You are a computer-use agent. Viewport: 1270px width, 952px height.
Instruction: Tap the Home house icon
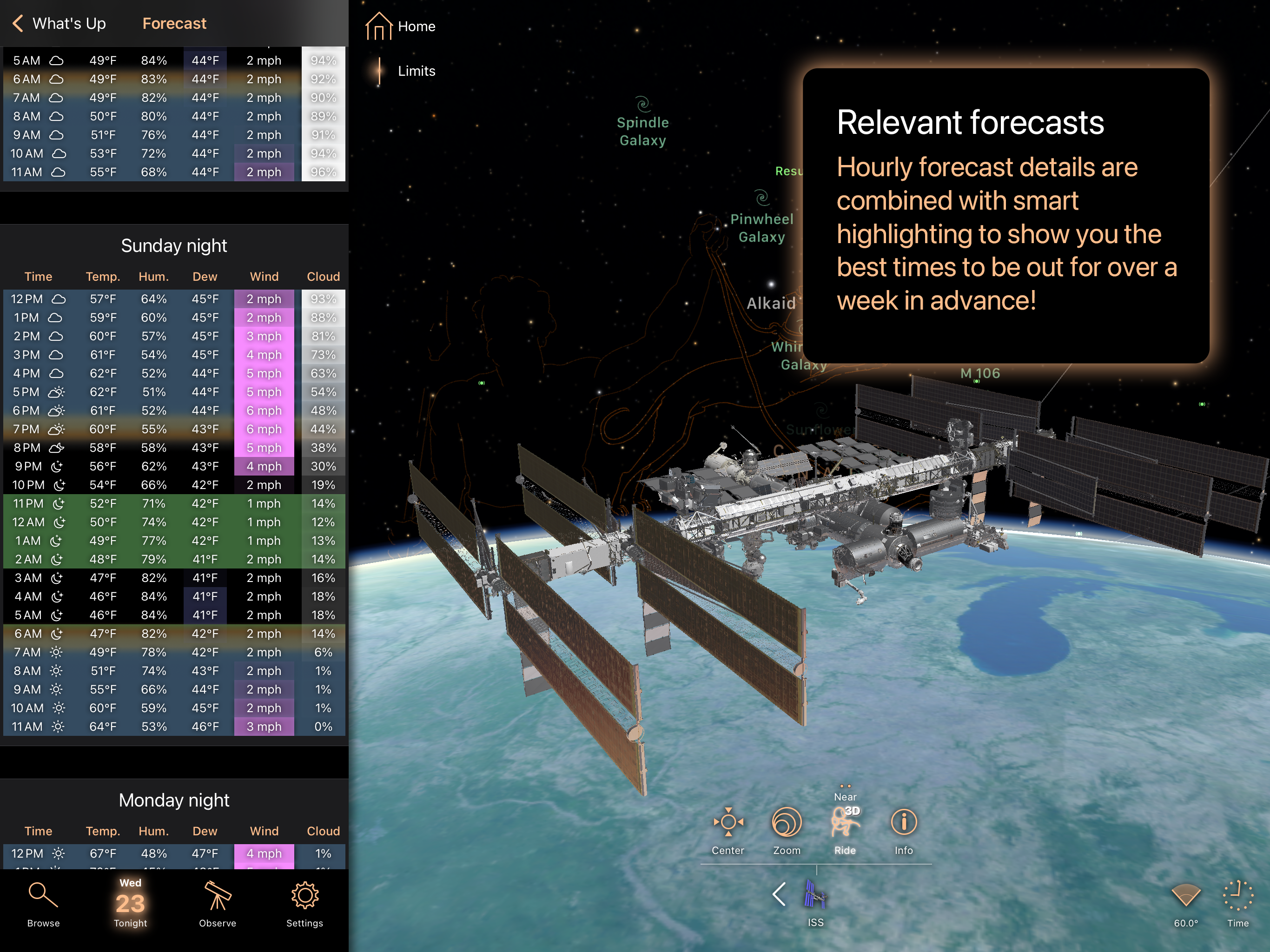(378, 26)
